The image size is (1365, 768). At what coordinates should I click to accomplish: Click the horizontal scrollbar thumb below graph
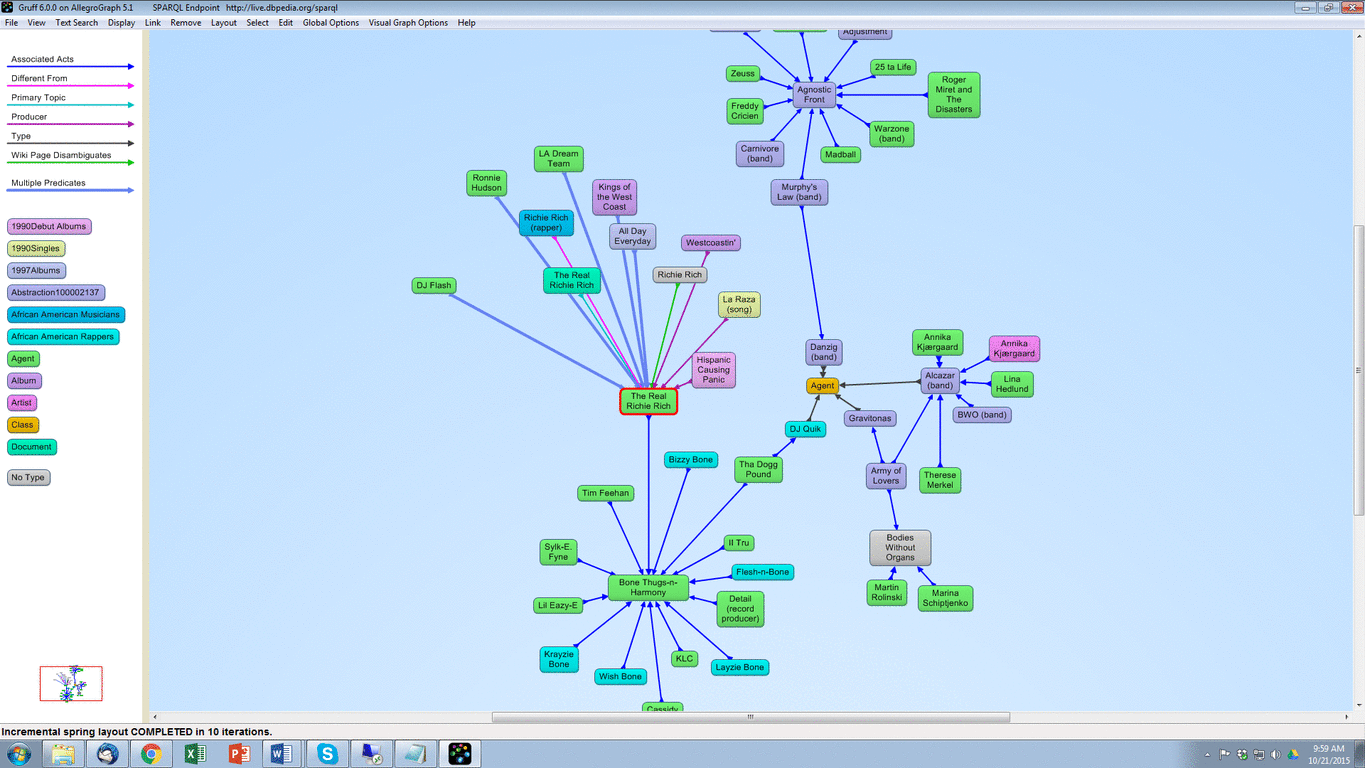[x=750, y=717]
